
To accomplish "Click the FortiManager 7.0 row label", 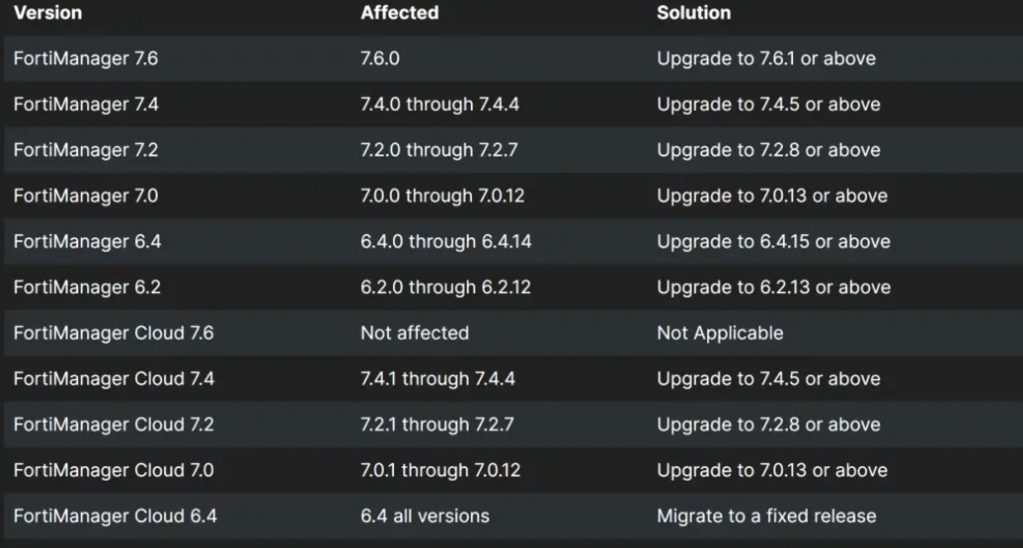I will [86, 196].
